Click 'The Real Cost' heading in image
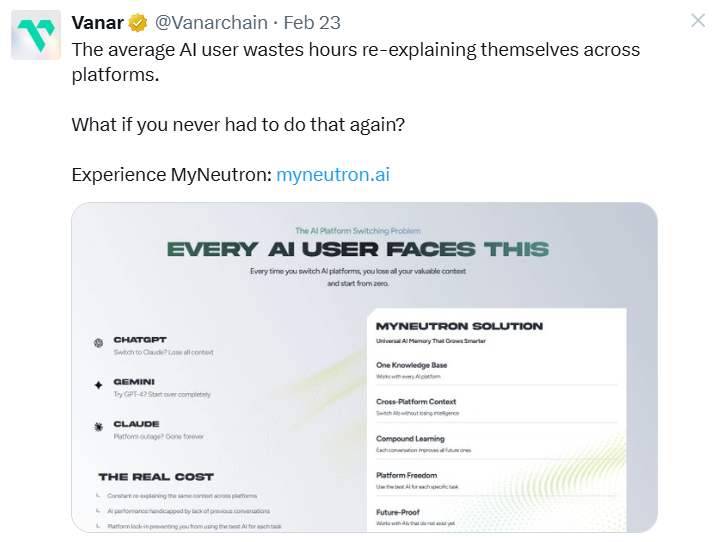 coord(155,477)
